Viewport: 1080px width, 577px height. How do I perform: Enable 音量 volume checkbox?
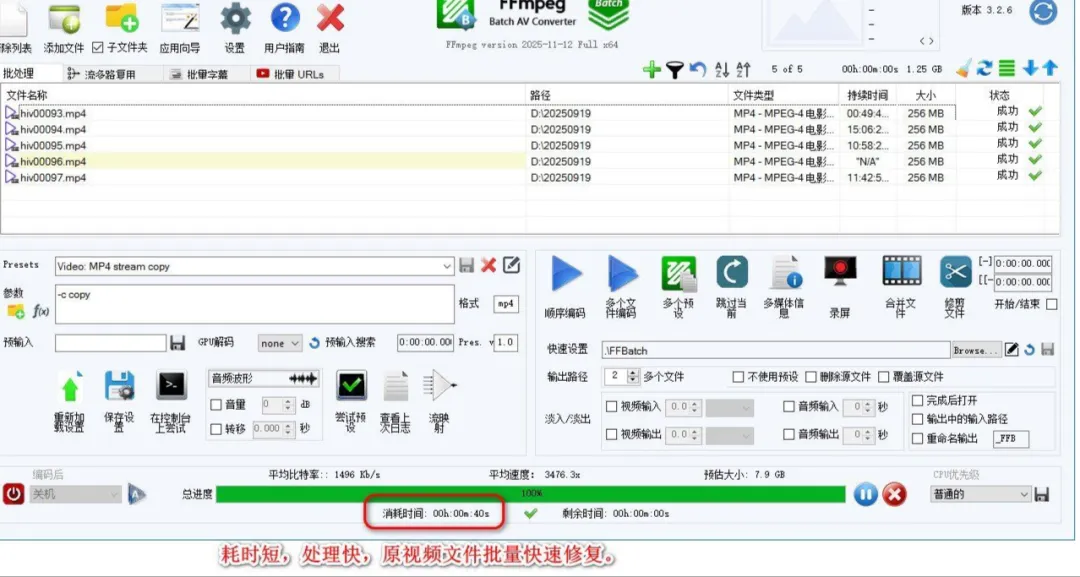point(216,405)
